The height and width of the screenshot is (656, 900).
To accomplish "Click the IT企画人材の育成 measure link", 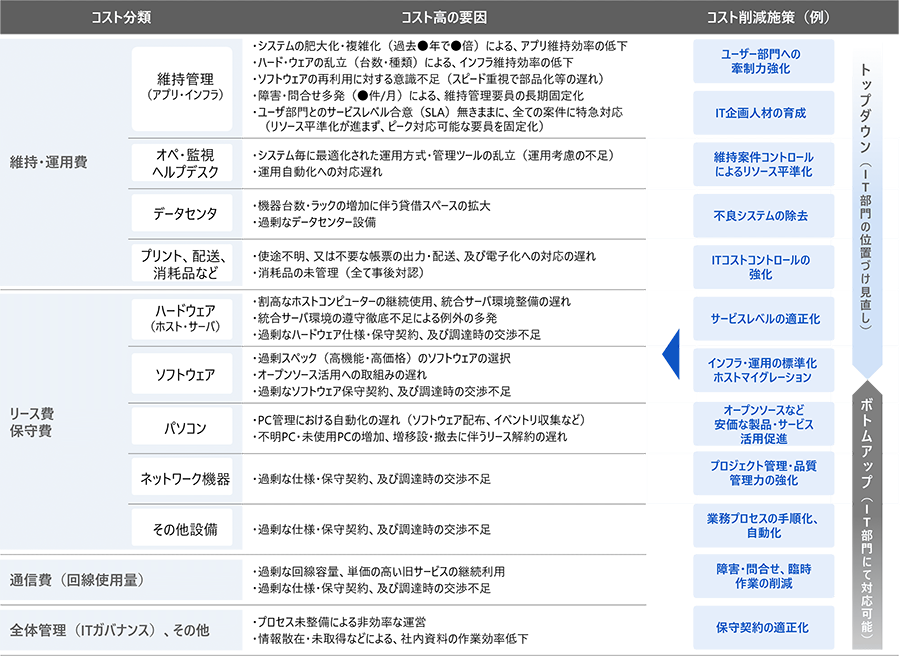I will pyautogui.click(x=762, y=113).
